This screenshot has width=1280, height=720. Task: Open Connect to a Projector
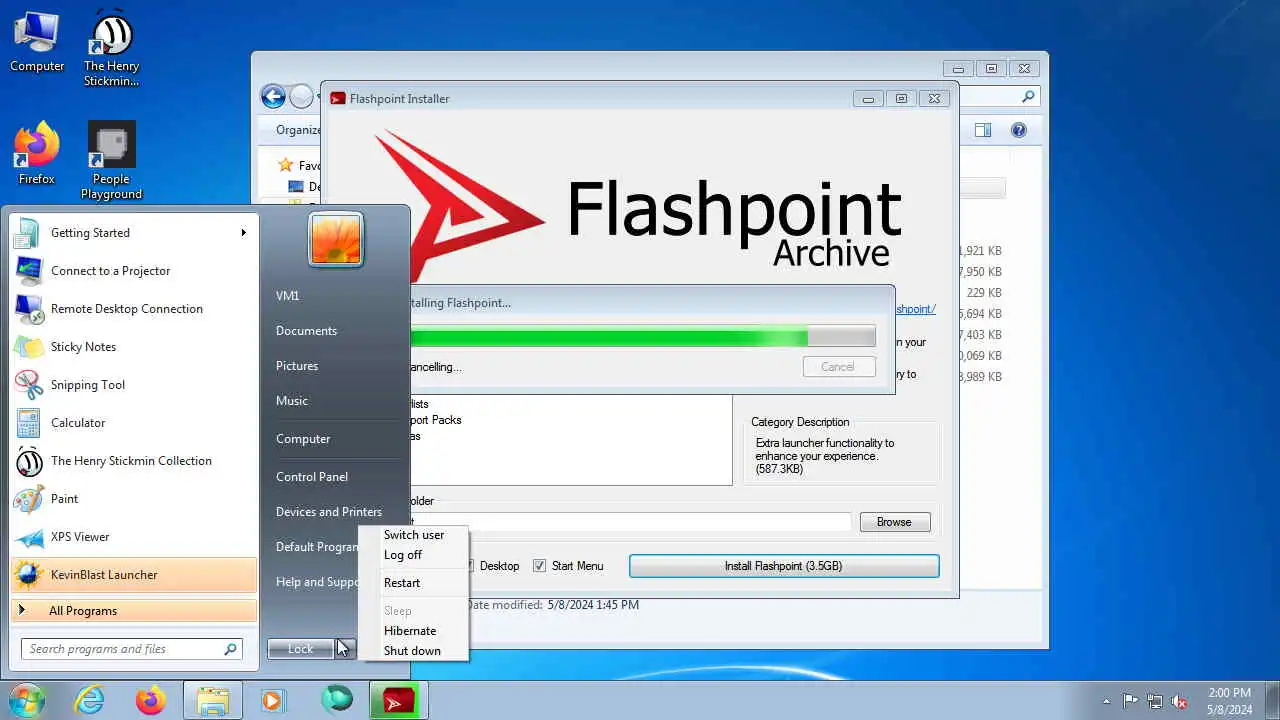(x=133, y=271)
